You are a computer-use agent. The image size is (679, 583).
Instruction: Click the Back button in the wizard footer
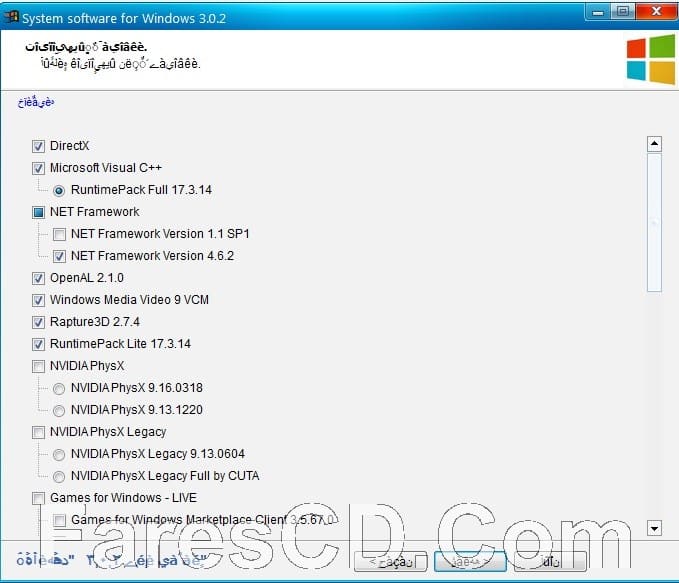[x=391, y=562]
